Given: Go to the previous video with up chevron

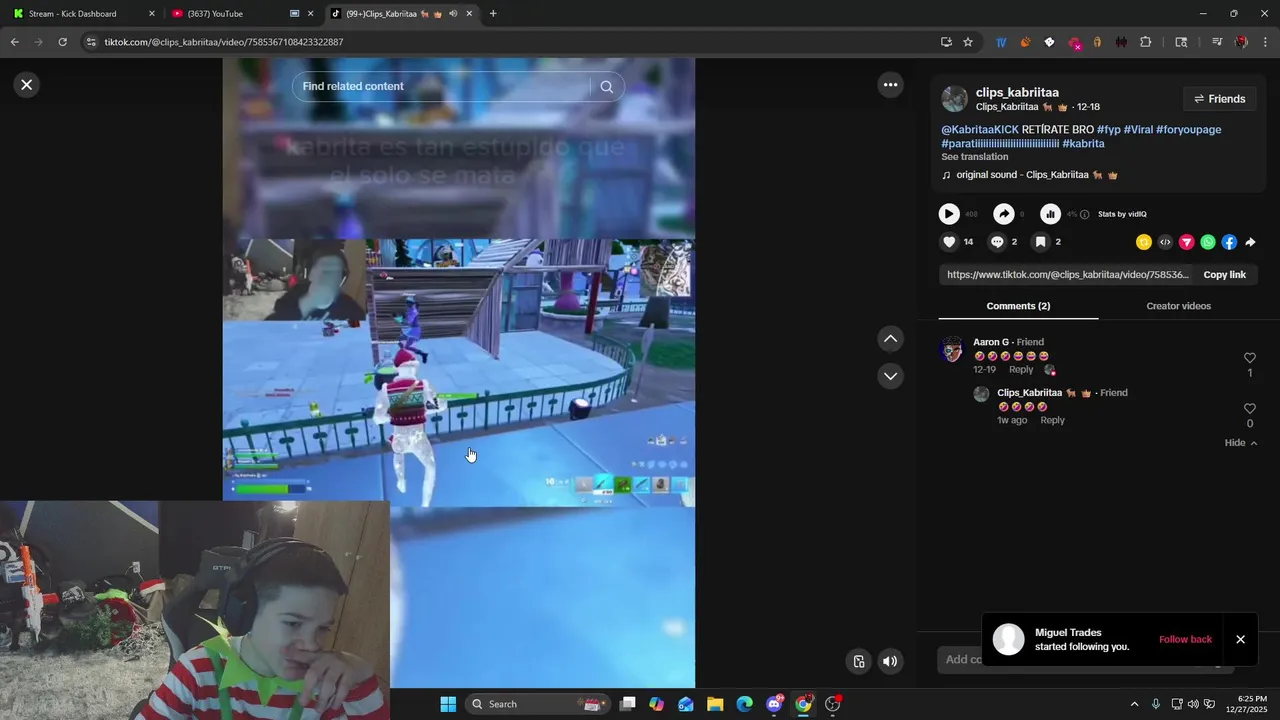Looking at the screenshot, I should click(x=890, y=339).
